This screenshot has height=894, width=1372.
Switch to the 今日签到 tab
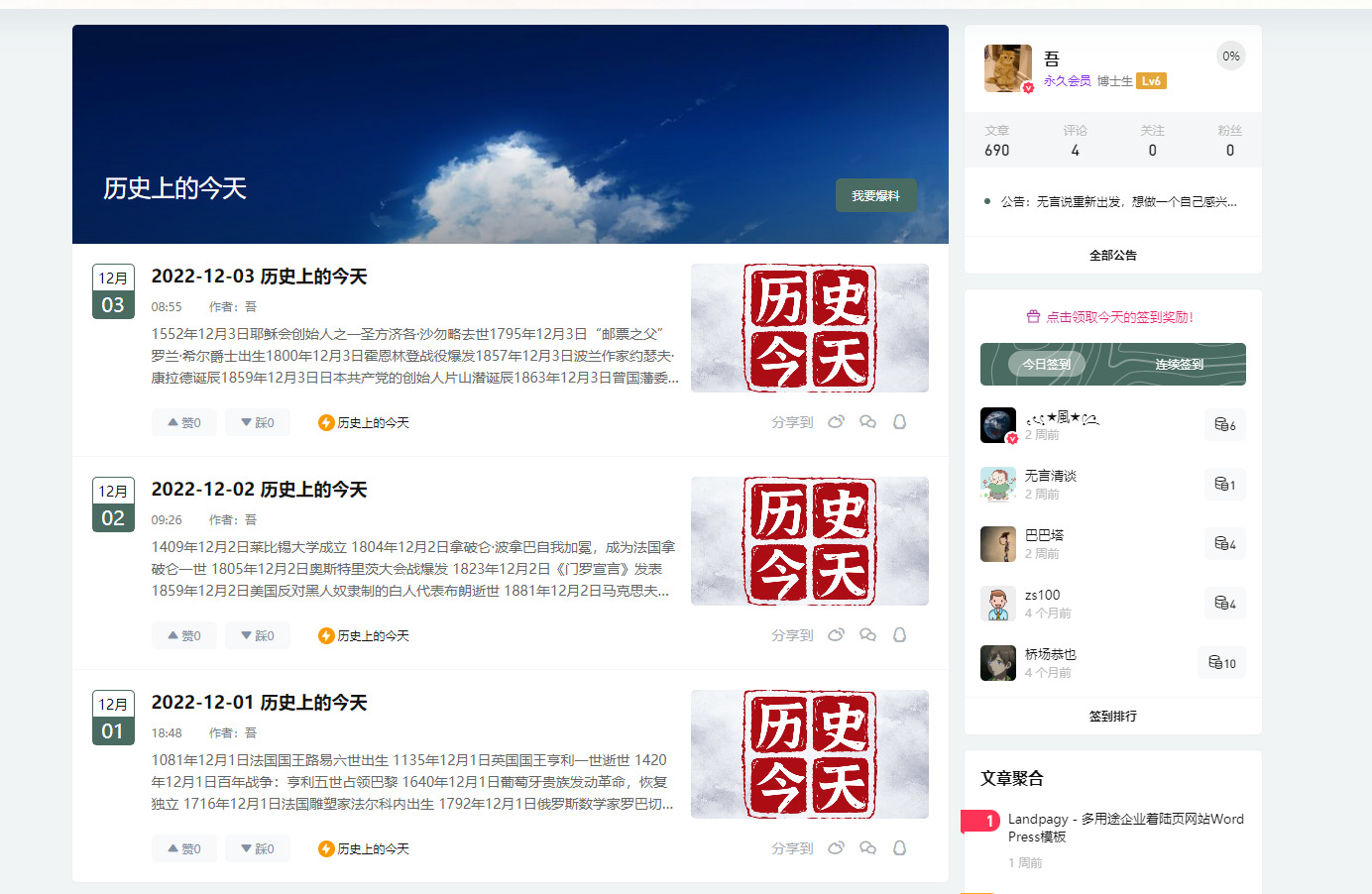click(x=1046, y=364)
